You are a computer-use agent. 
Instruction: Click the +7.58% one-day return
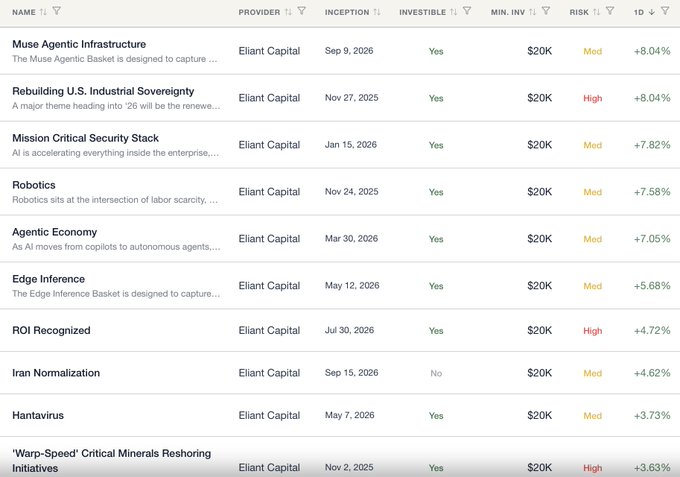click(652, 192)
